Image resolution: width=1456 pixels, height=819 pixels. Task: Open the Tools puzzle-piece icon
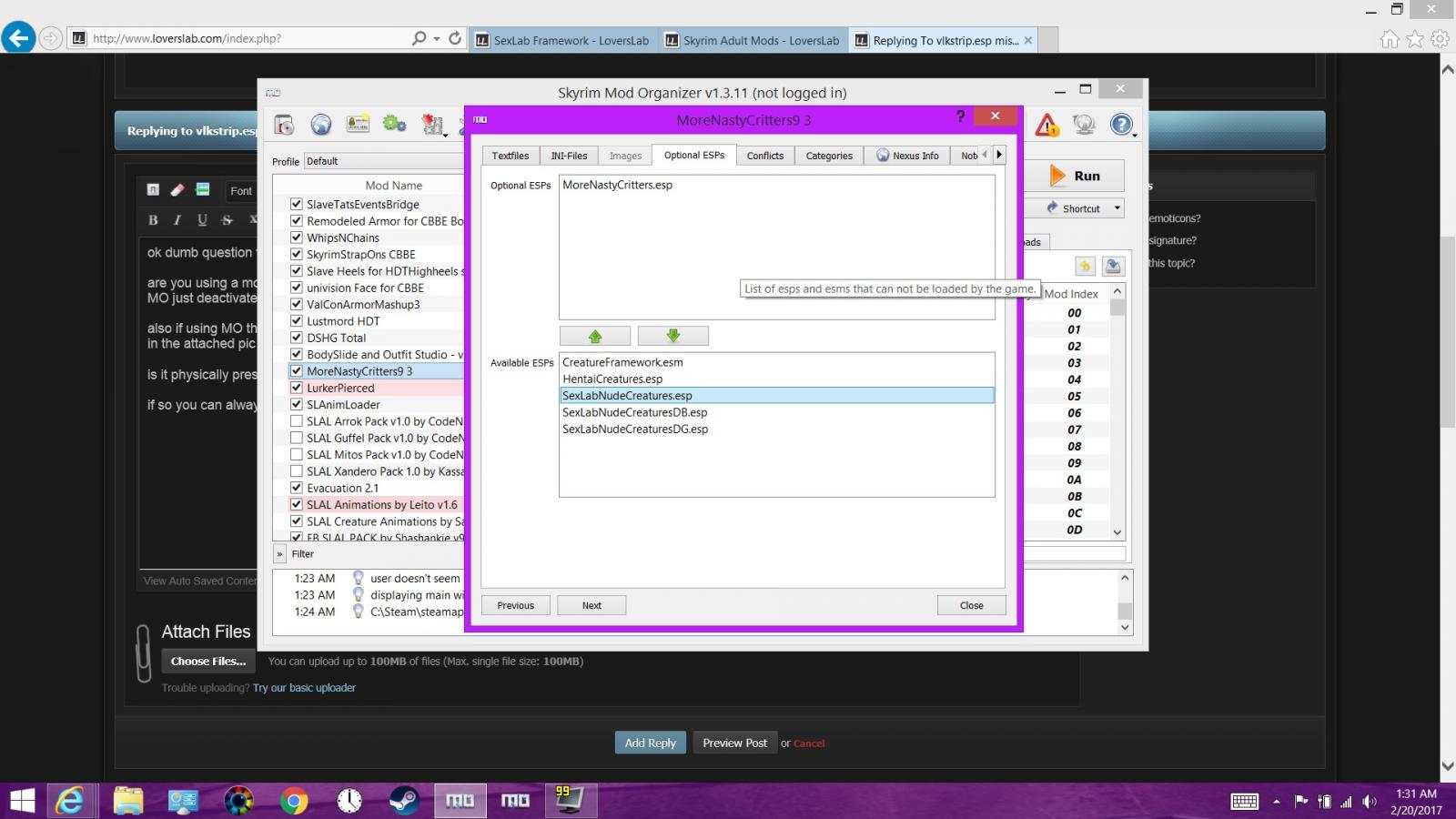(x=431, y=125)
